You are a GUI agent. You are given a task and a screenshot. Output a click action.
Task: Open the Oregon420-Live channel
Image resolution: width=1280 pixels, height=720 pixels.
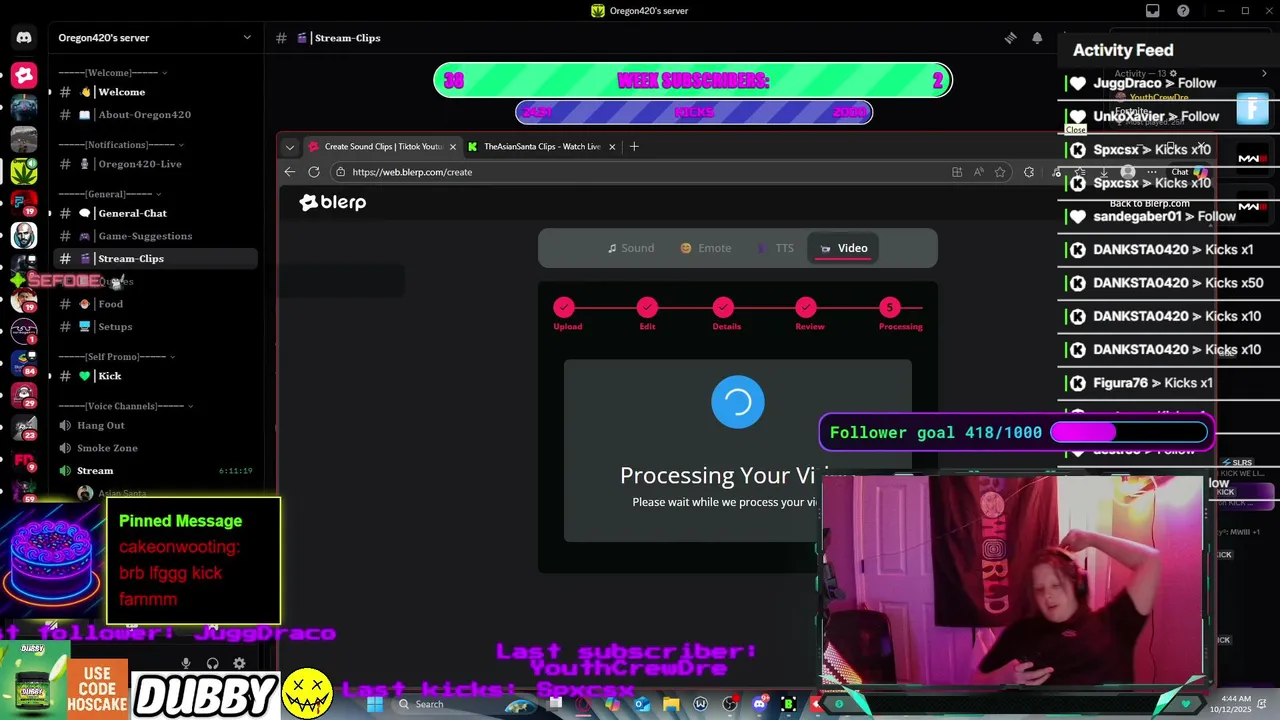155,164
